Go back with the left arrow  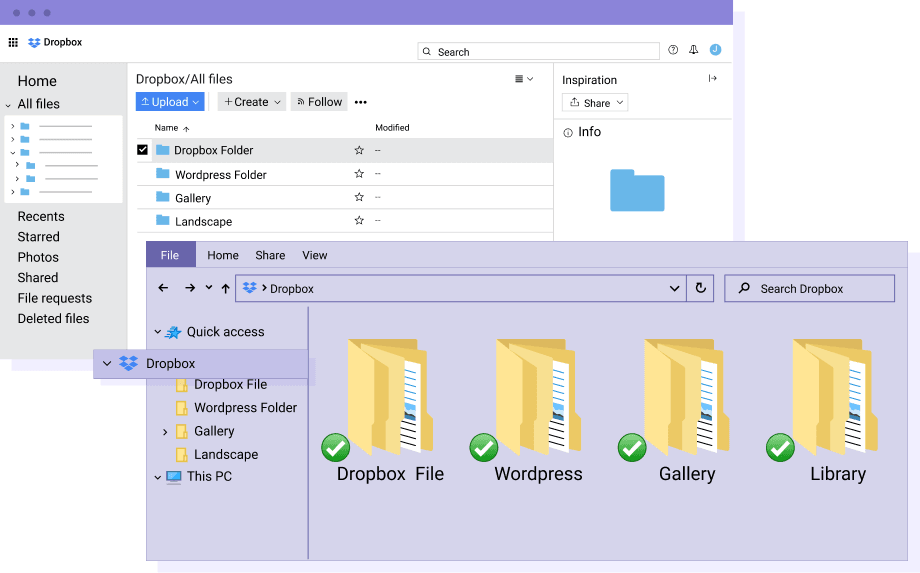click(163, 288)
